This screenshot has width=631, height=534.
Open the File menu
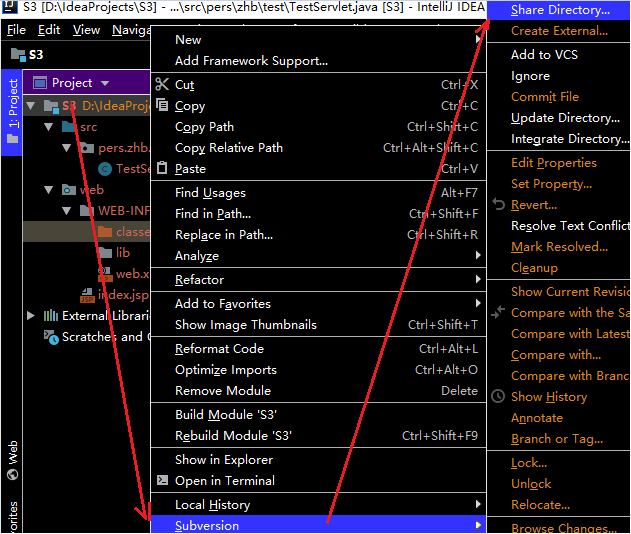point(16,30)
